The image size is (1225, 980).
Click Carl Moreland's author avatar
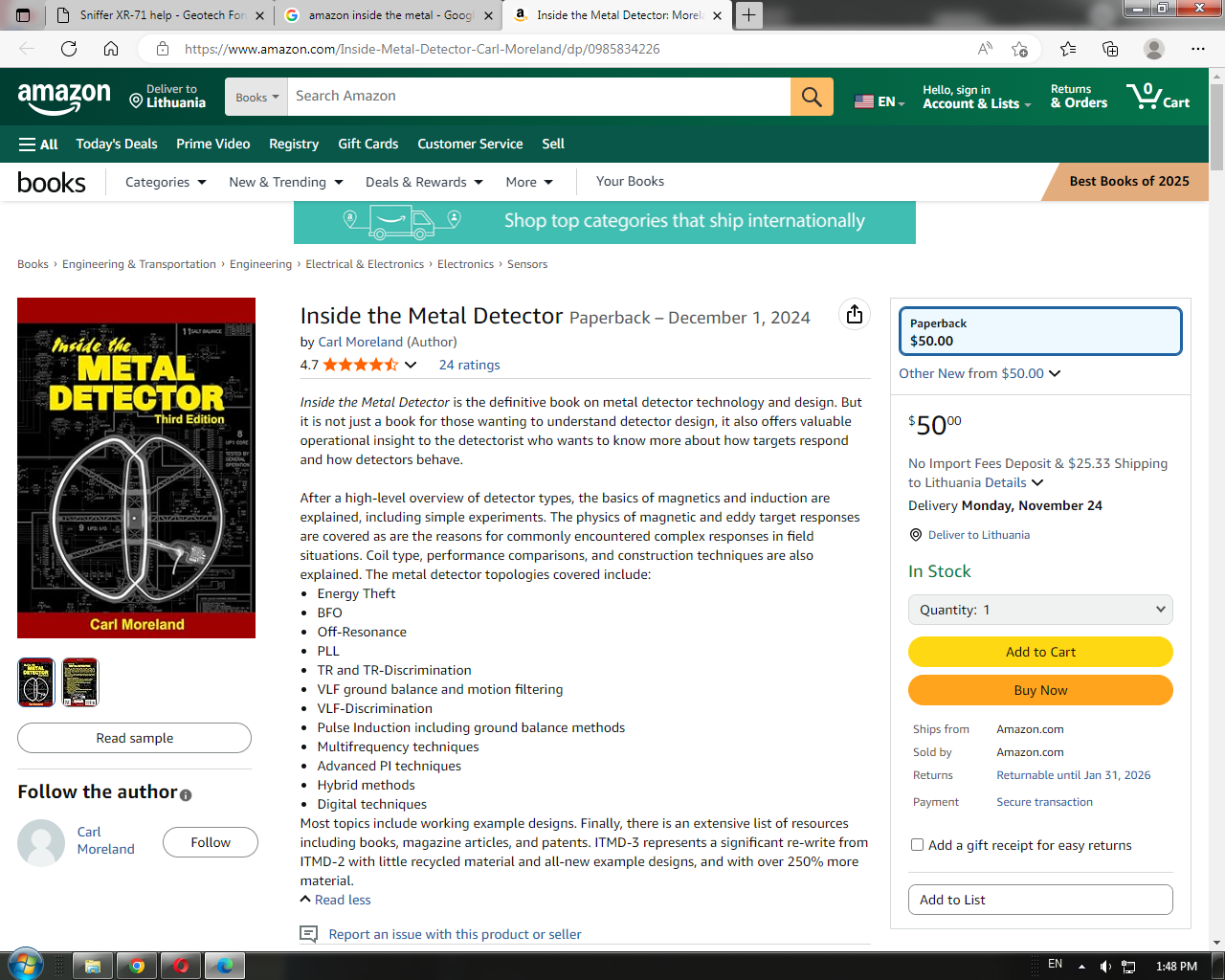pyautogui.click(x=41, y=842)
